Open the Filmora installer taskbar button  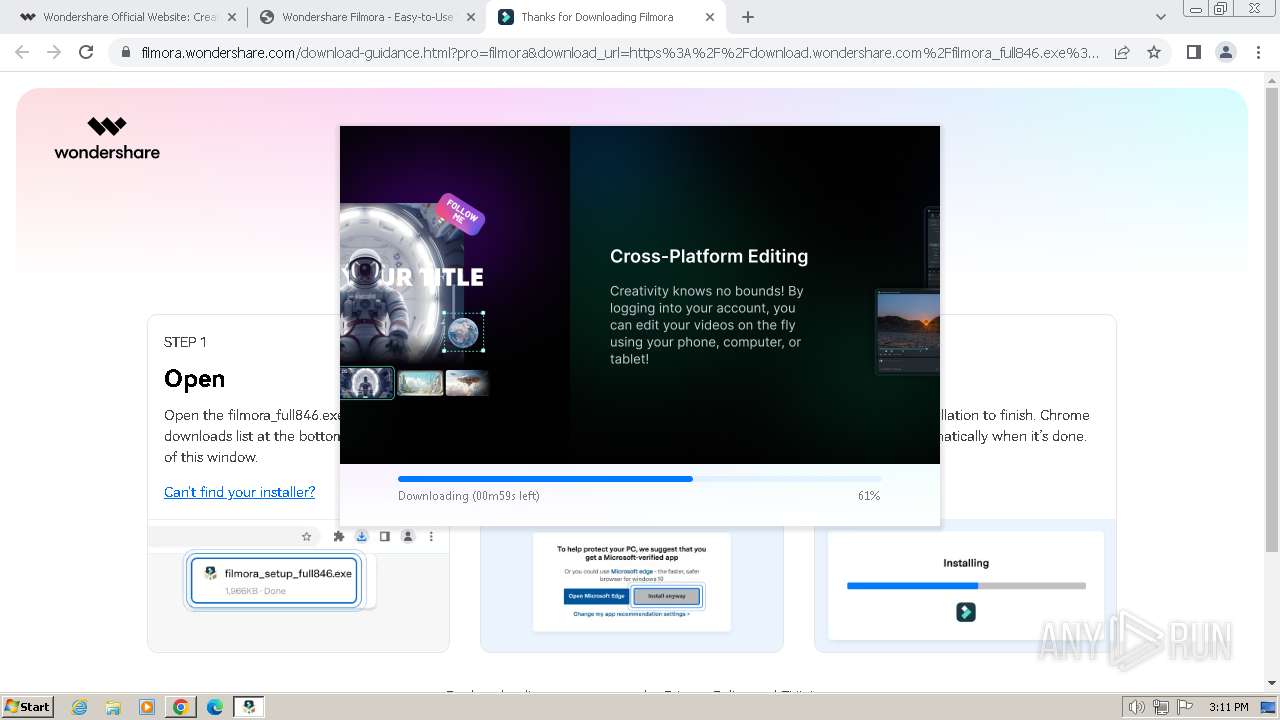pos(249,707)
